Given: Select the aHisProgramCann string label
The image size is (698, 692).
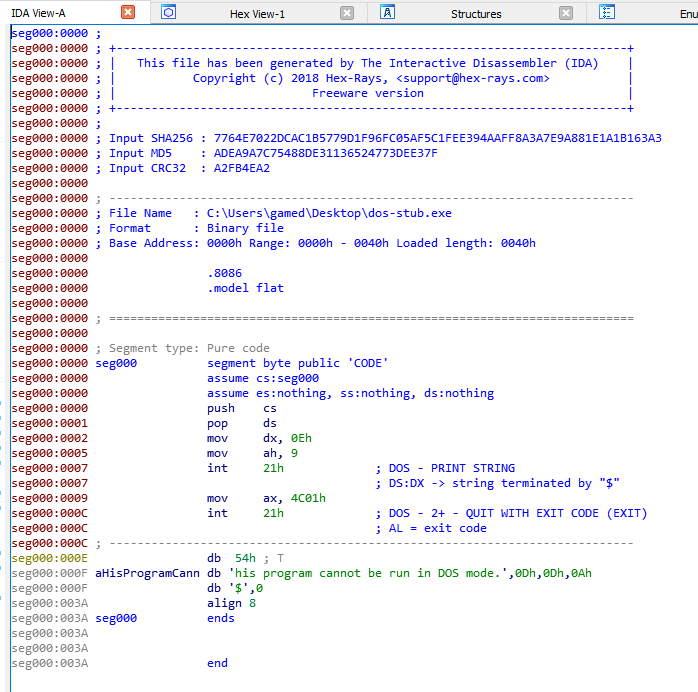Looking at the screenshot, I should pyautogui.click(x=149, y=573).
